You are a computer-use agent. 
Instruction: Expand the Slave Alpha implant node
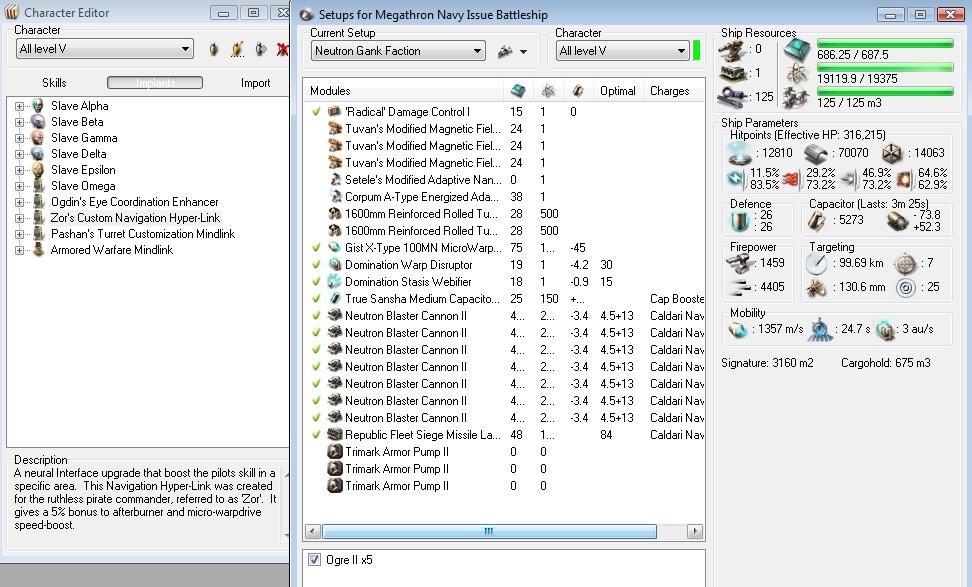tap(19, 106)
